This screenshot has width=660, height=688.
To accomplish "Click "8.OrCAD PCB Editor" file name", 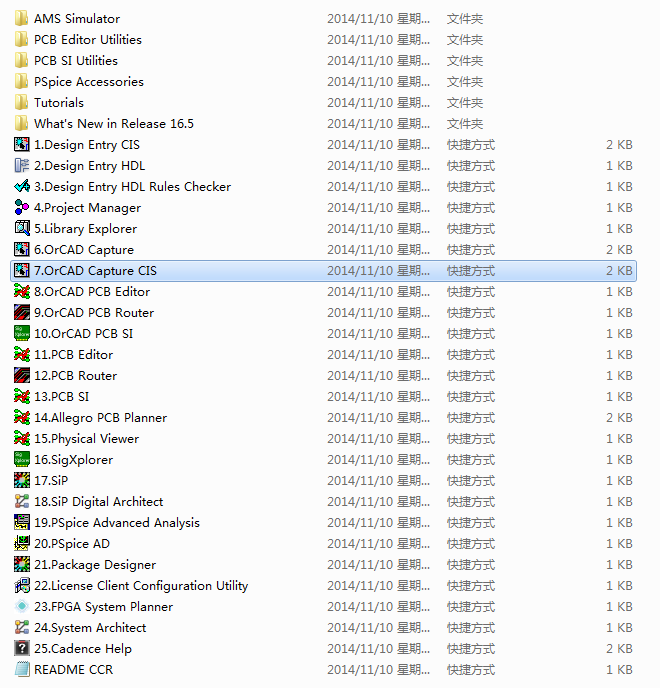I will pyautogui.click(x=92, y=291).
